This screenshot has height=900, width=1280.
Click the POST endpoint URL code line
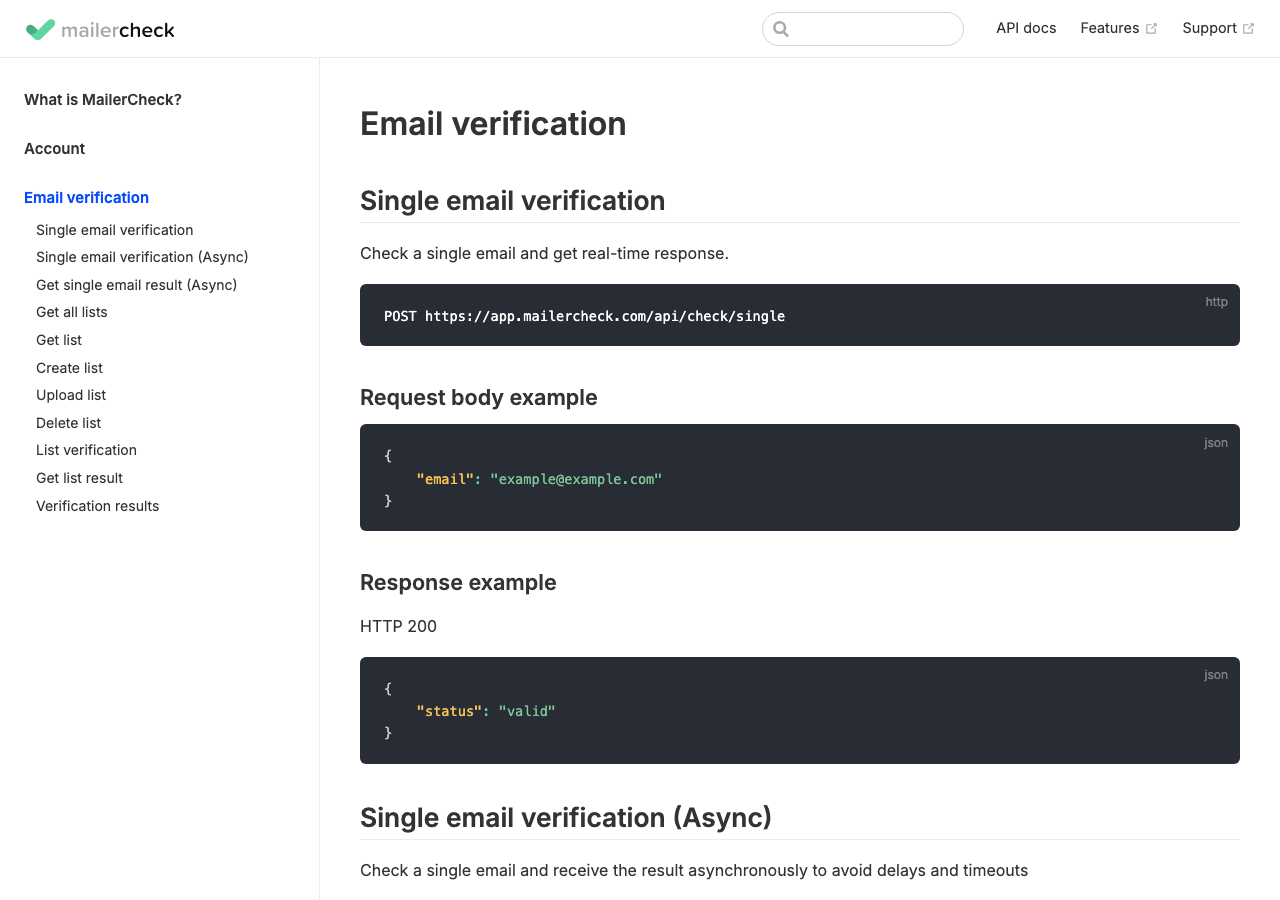pyautogui.click(x=585, y=316)
